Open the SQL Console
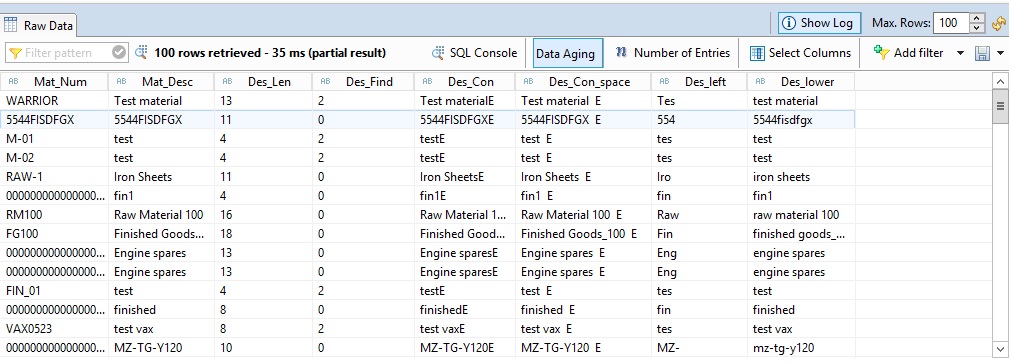 pos(474,53)
